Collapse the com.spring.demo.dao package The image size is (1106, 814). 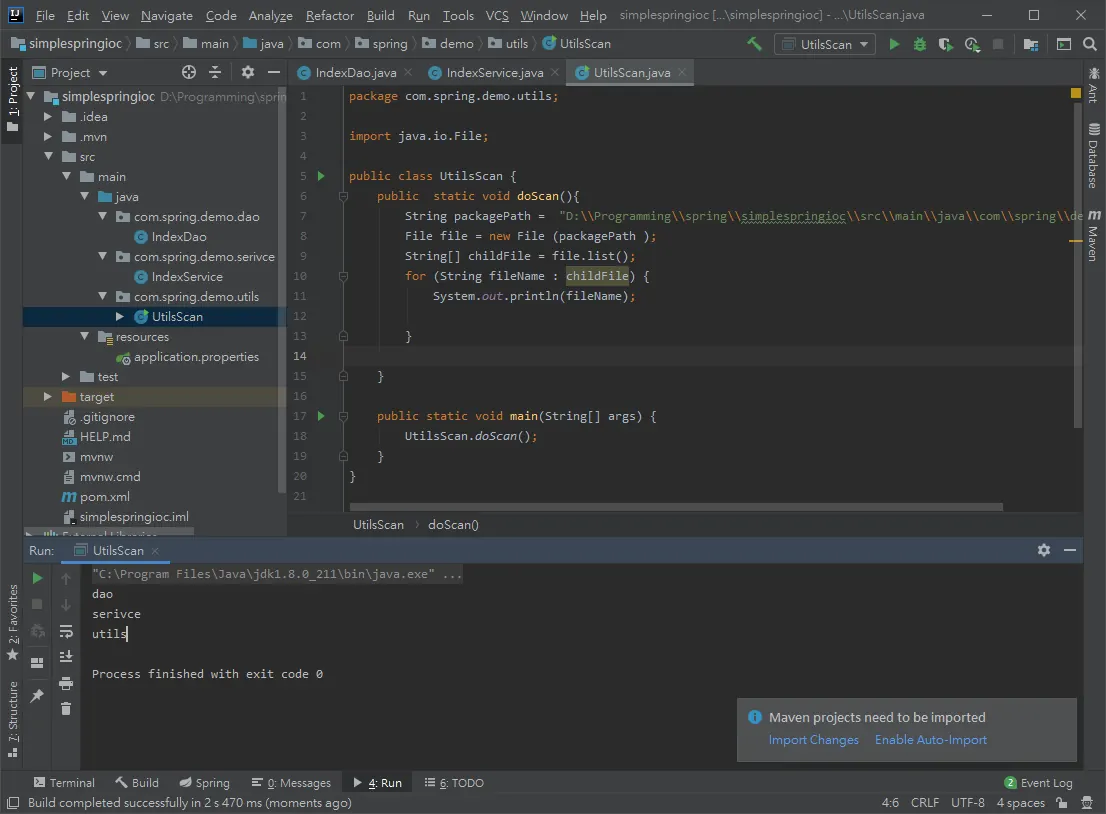point(102,217)
